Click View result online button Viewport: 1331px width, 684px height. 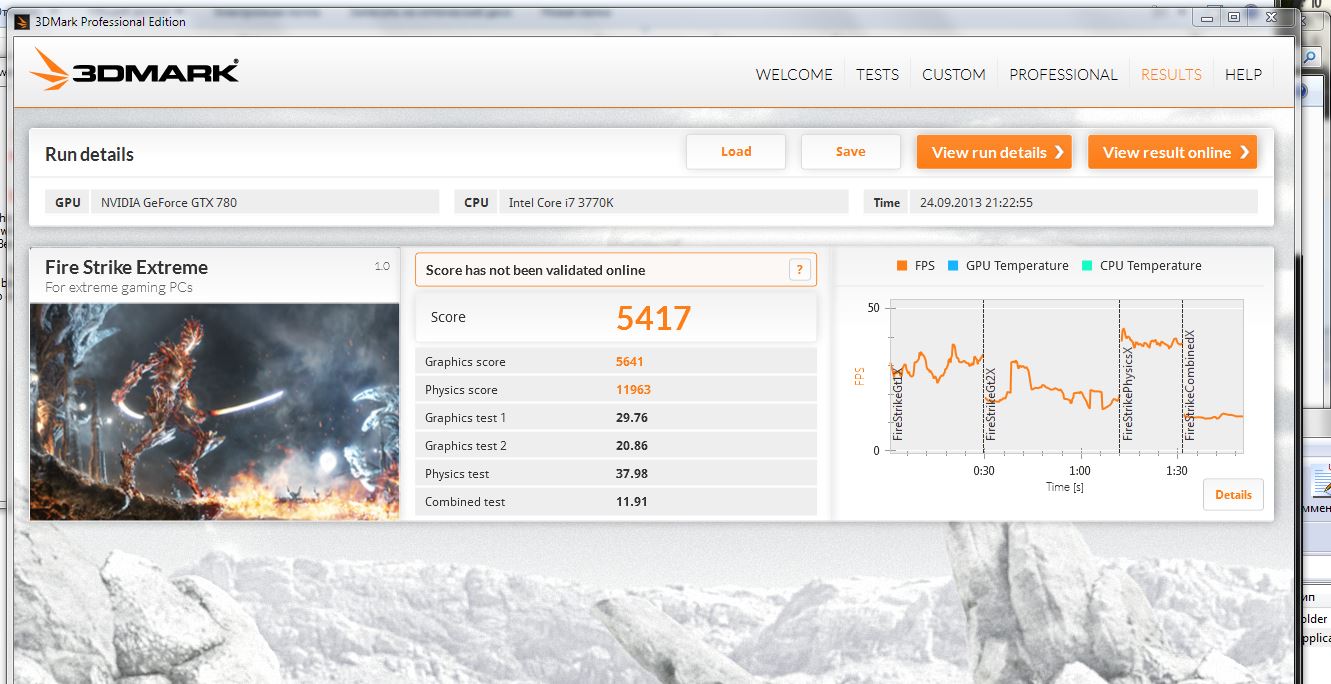click(x=1172, y=152)
